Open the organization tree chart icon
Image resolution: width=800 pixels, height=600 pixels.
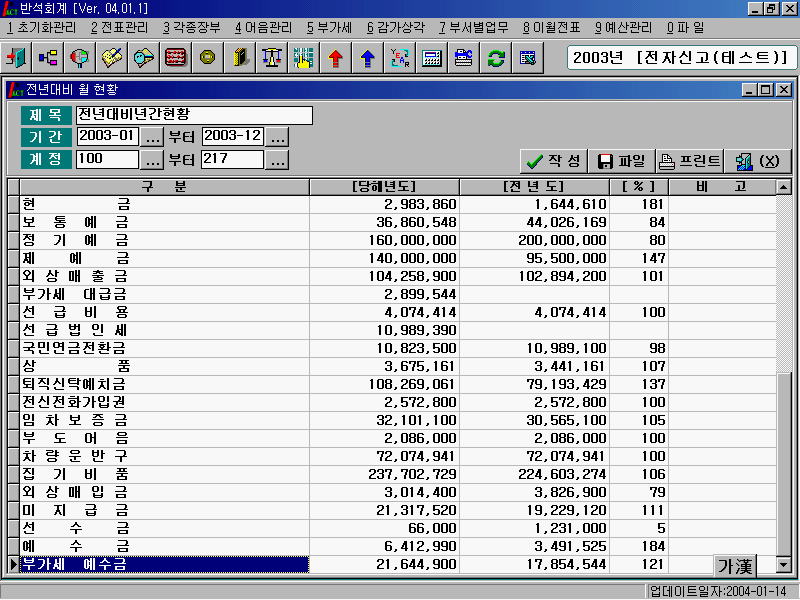tap(49, 57)
